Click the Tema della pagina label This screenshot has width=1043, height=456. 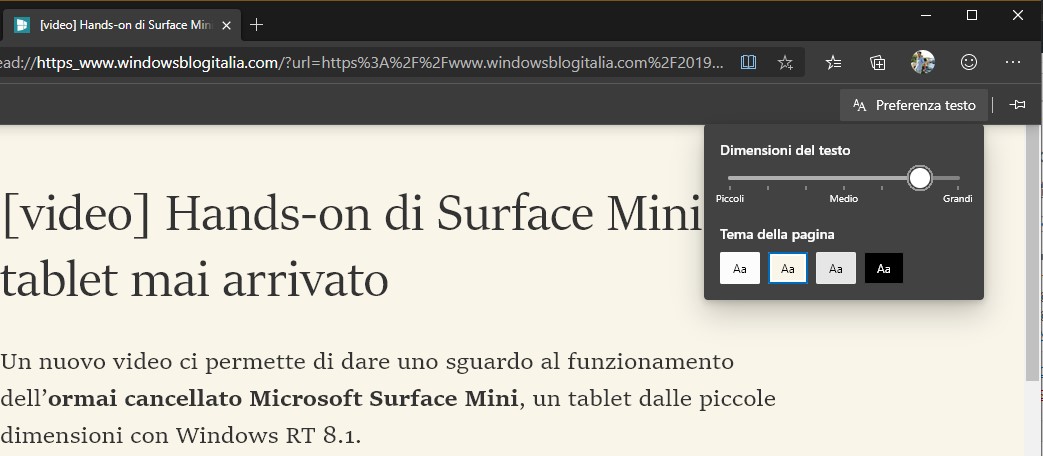coord(777,234)
